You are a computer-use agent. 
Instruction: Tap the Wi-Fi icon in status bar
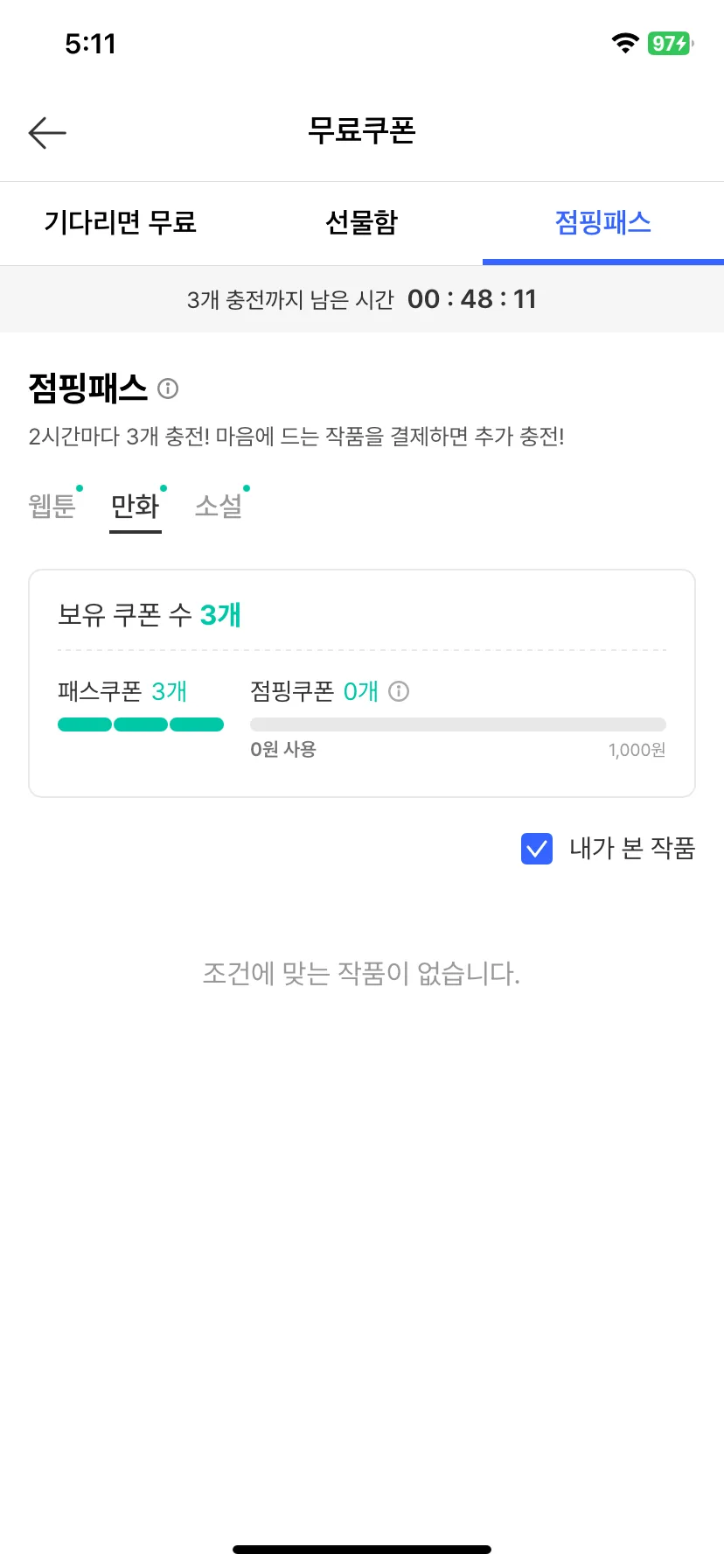[625, 43]
